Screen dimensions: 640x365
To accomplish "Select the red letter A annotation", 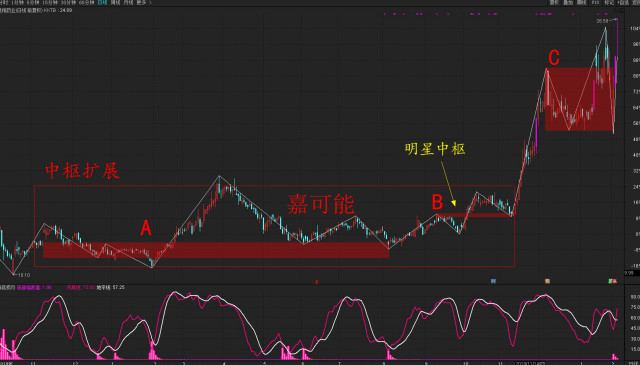I will pyautogui.click(x=146, y=228).
